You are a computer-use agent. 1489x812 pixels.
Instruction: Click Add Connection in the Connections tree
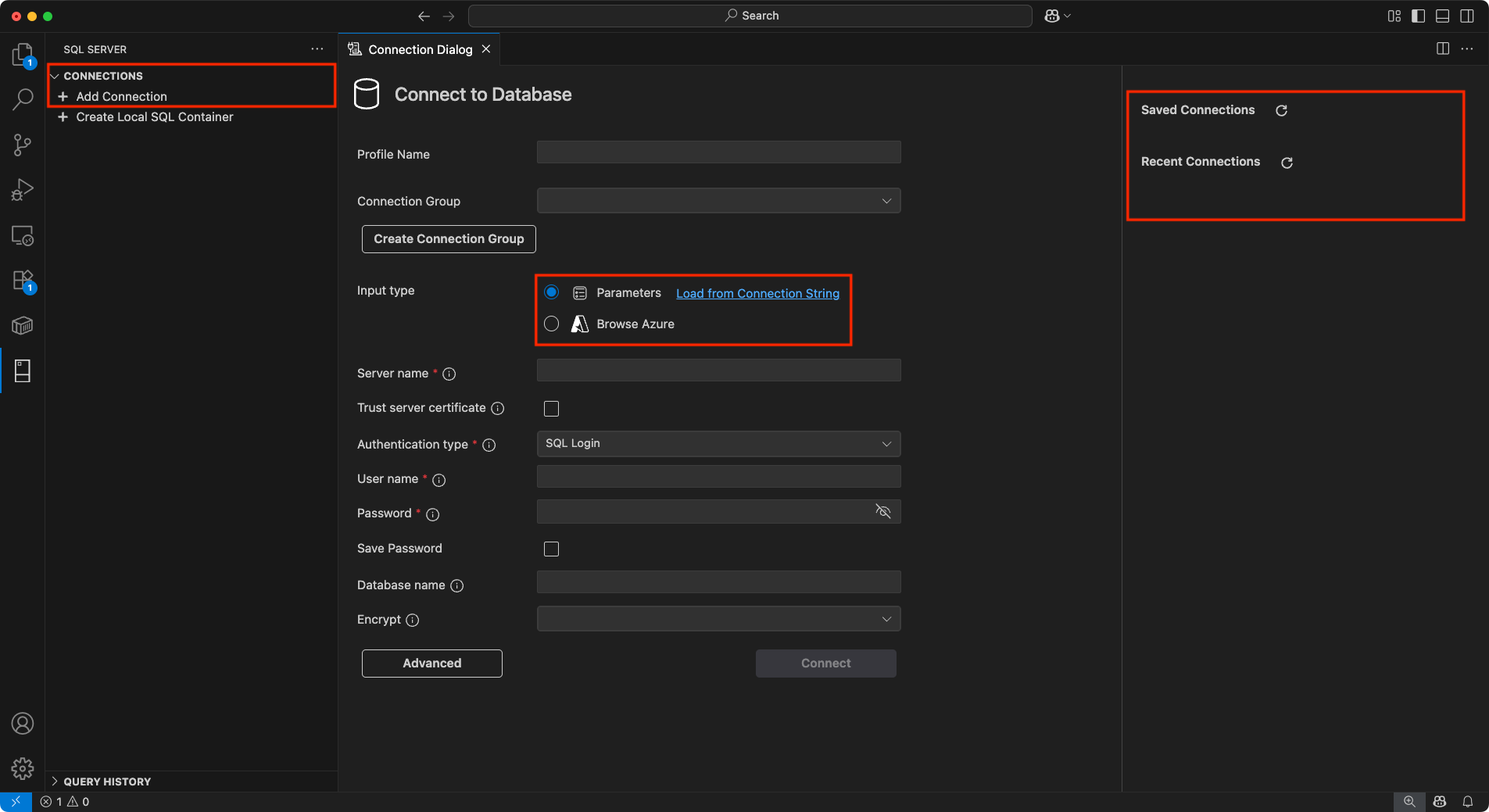point(121,97)
